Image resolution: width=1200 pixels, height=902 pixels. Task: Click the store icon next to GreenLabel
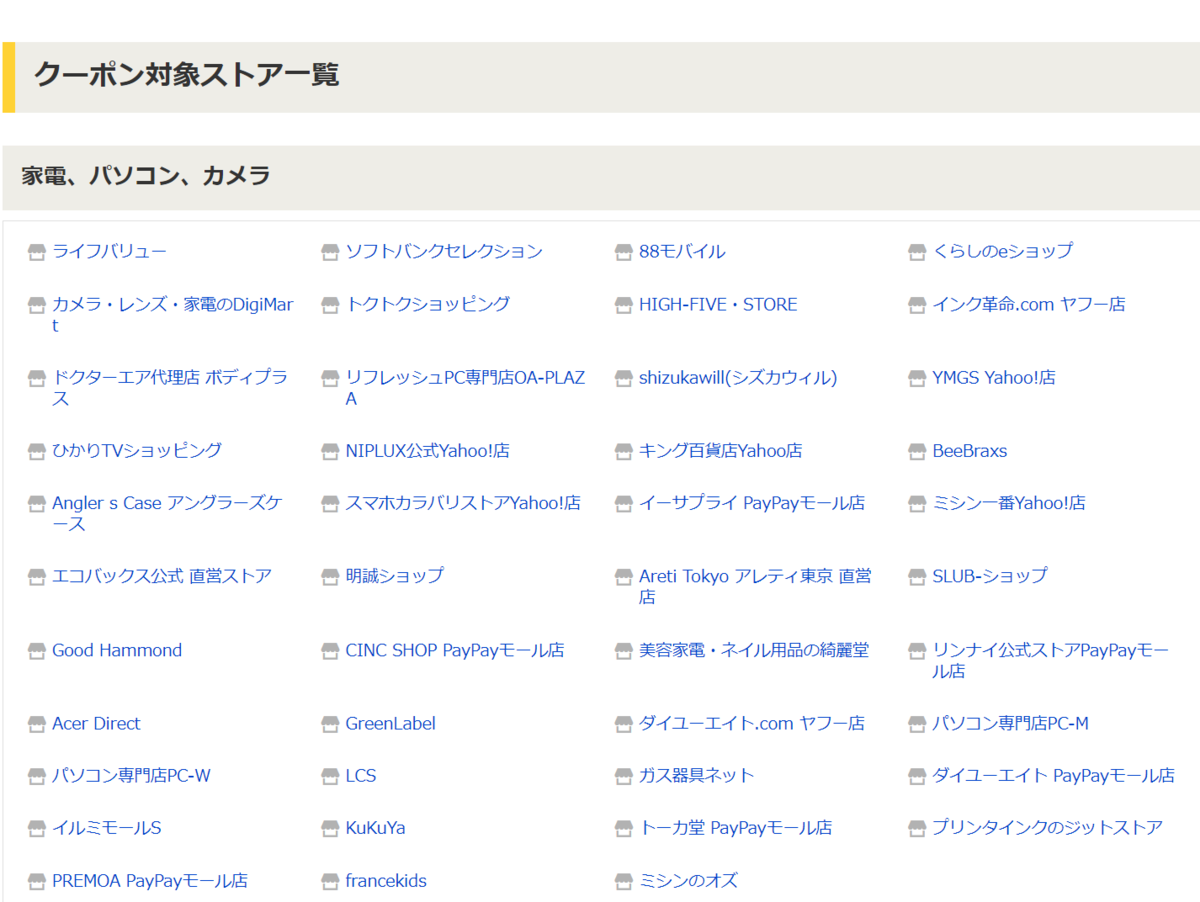330,724
